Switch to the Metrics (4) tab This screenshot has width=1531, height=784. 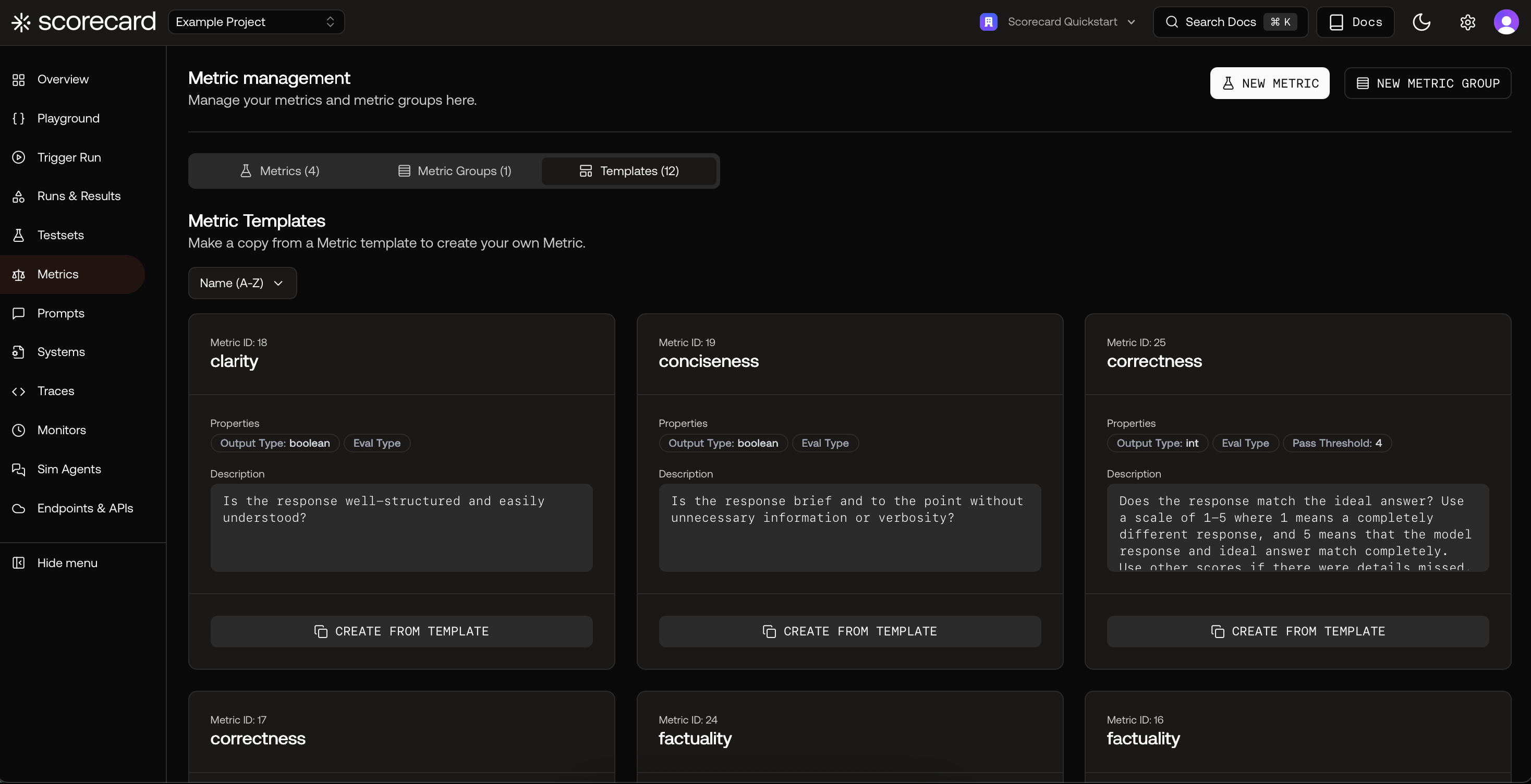(x=280, y=171)
